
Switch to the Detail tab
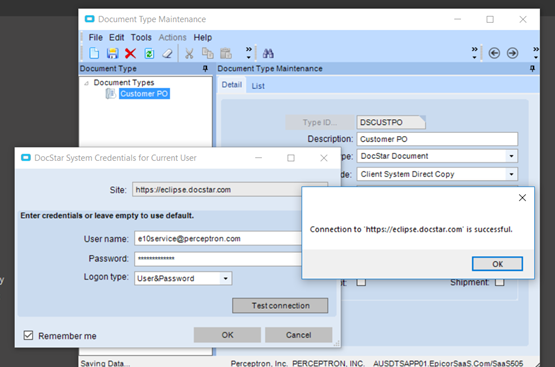(231, 85)
